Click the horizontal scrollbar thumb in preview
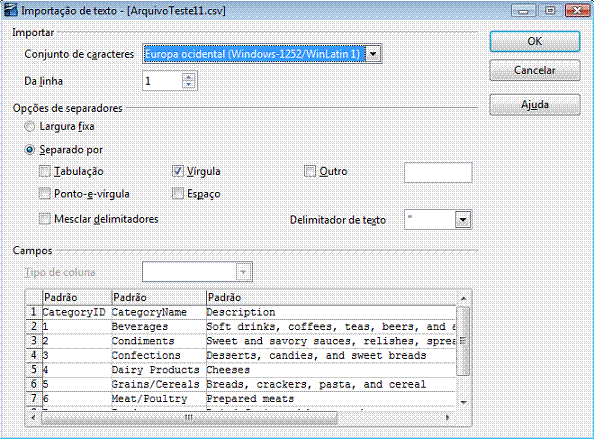Image resolution: width=594 pixels, height=439 pixels. [189, 417]
